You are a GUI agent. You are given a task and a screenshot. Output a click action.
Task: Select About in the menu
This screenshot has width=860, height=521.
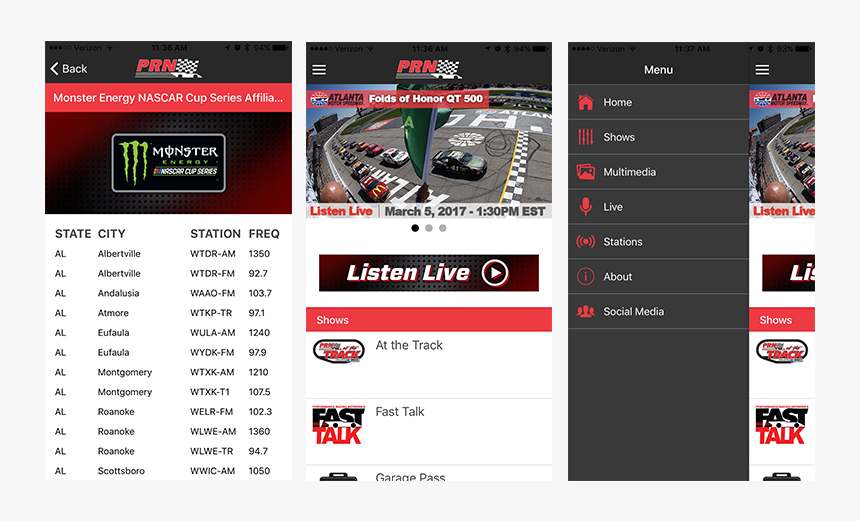(658, 277)
